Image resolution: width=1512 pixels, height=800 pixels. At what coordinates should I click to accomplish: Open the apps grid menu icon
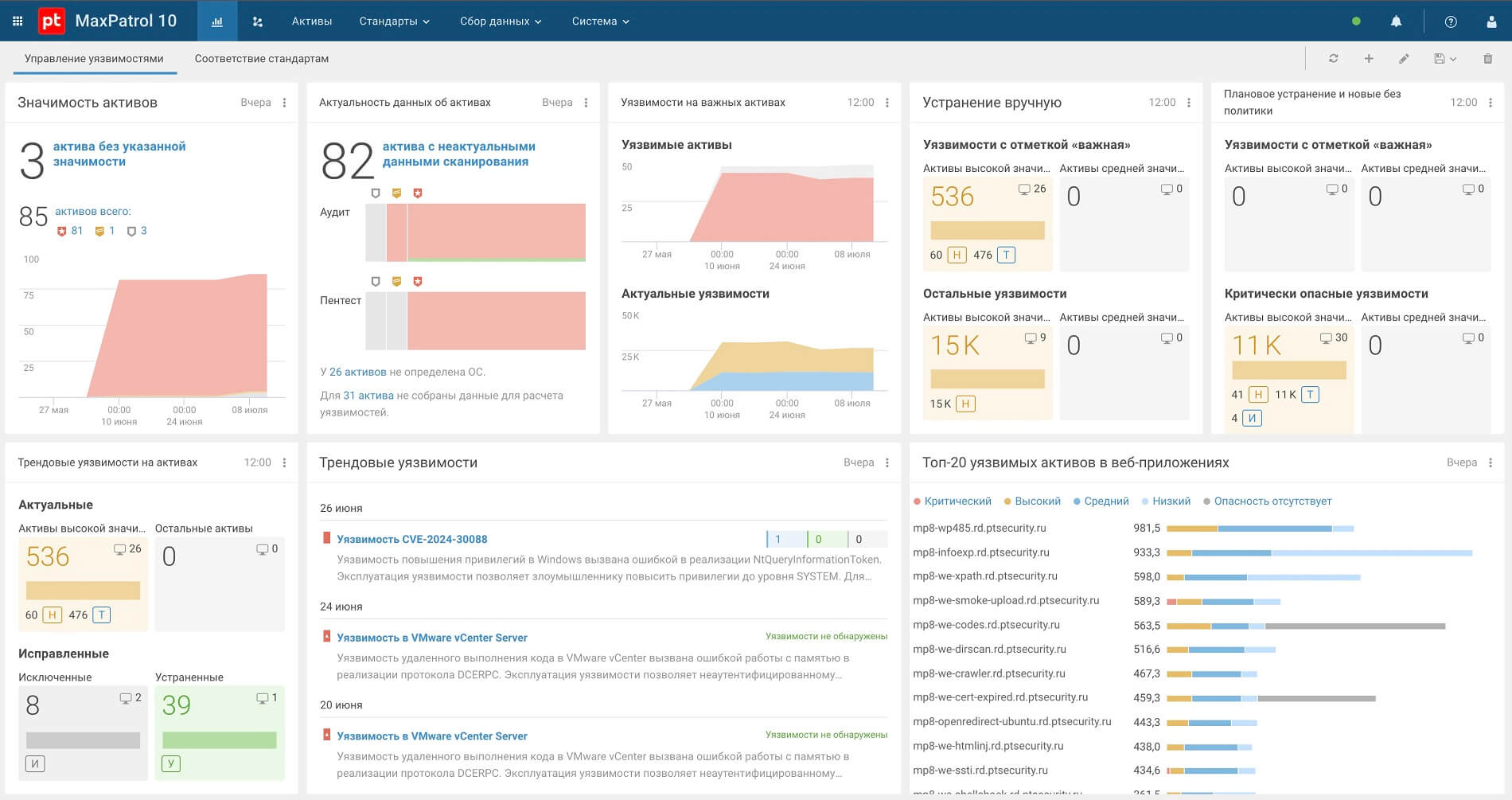pyautogui.click(x=18, y=21)
